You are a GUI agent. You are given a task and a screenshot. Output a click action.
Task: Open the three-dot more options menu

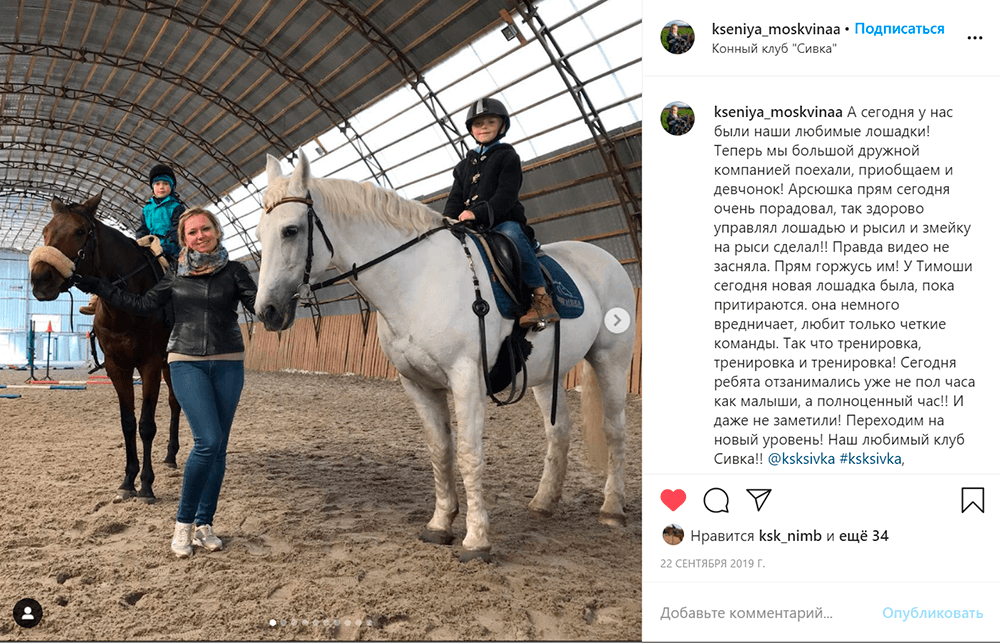click(974, 38)
